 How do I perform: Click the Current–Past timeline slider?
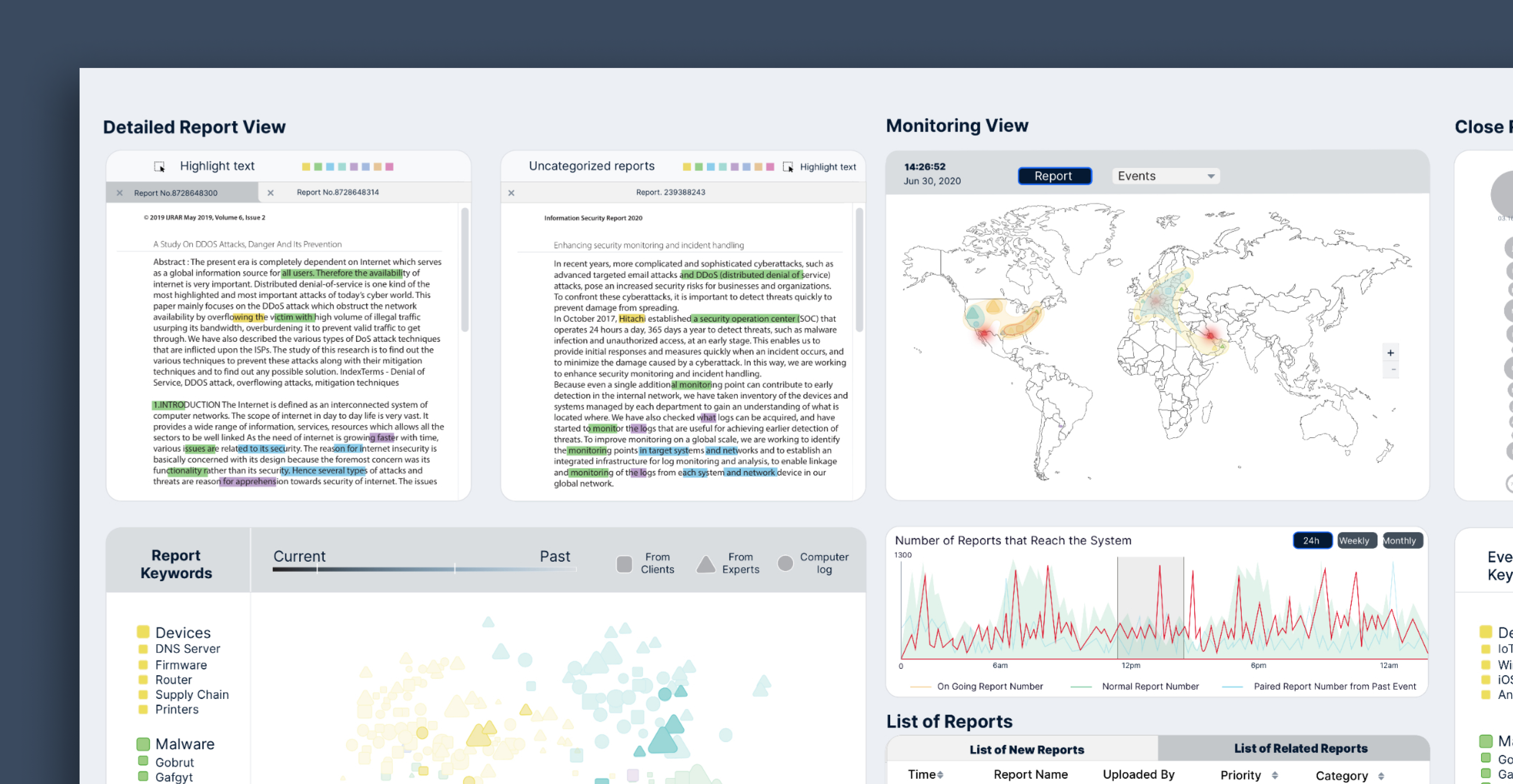pyautogui.click(x=424, y=569)
